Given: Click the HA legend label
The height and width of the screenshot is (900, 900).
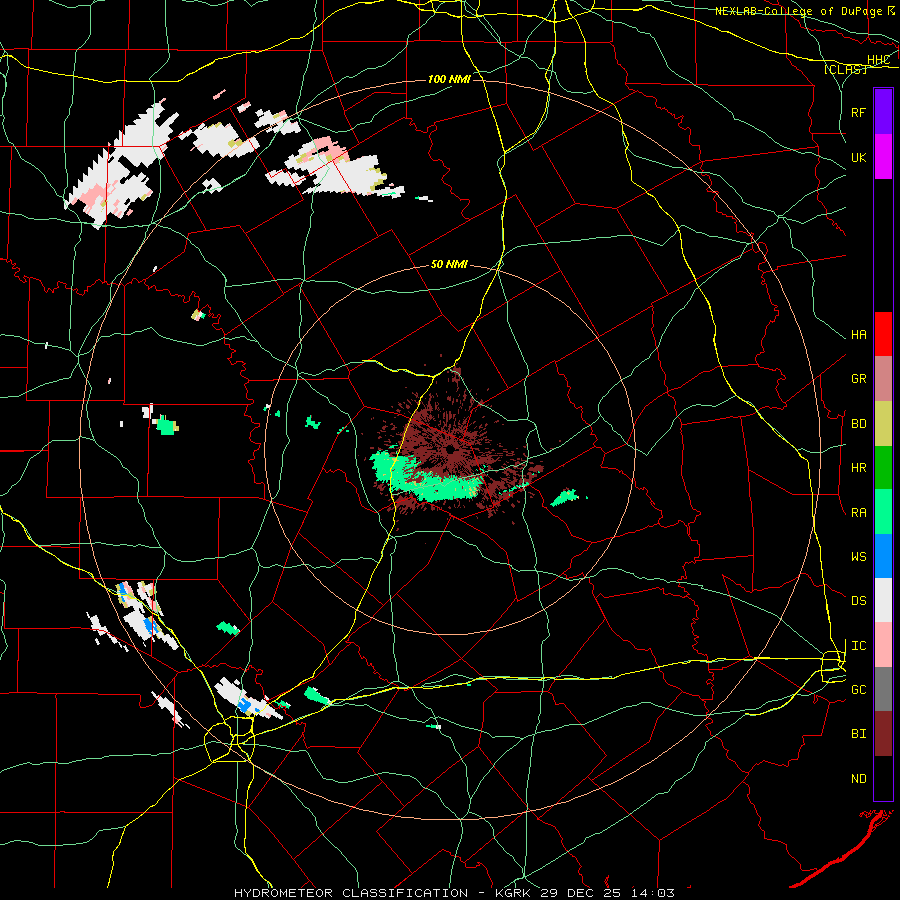Looking at the screenshot, I should click(858, 335).
